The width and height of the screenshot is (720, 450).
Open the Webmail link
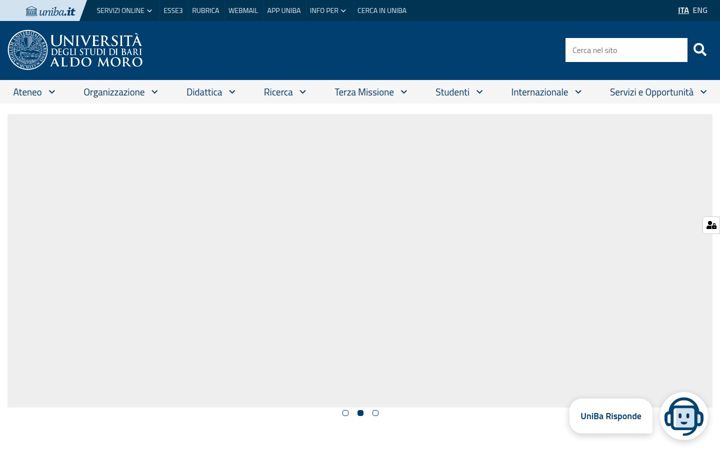(x=243, y=11)
